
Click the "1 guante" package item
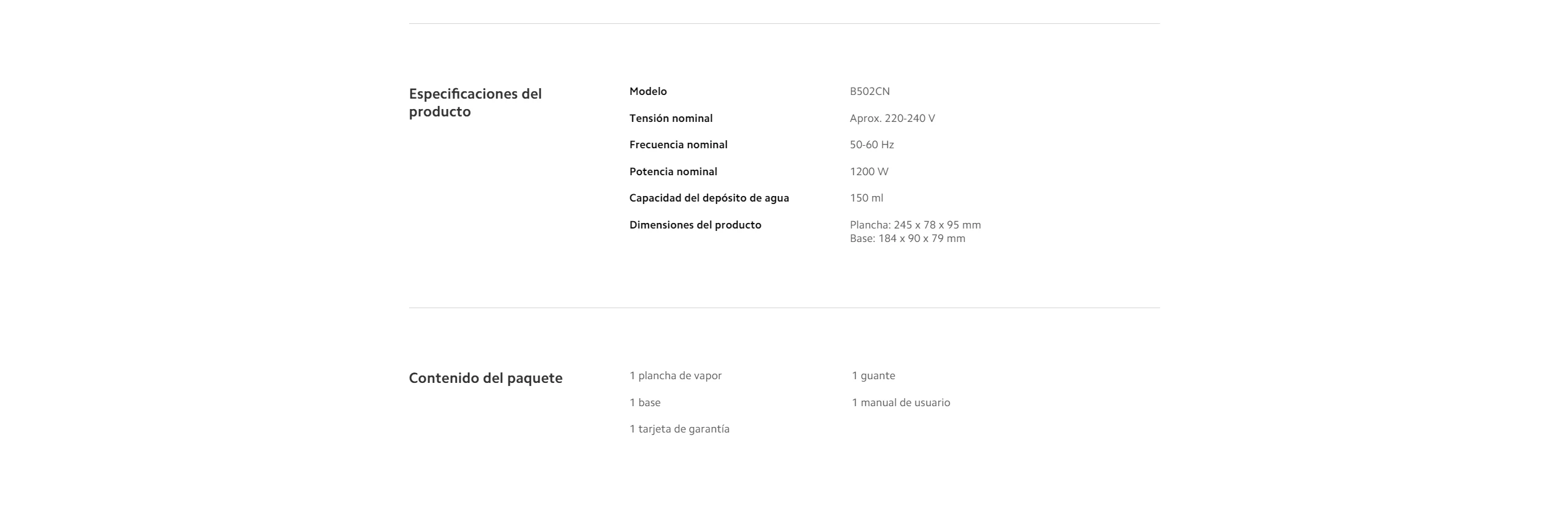(x=873, y=376)
